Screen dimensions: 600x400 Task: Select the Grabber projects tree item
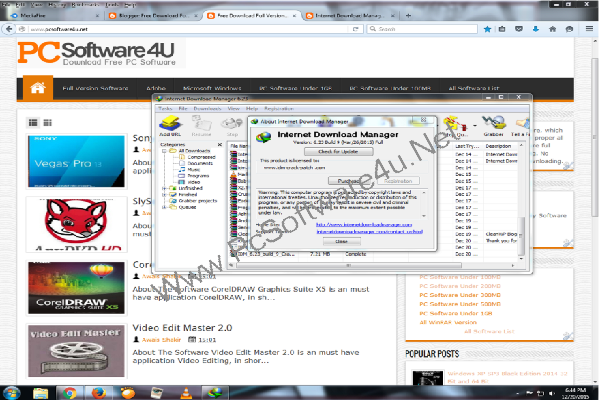198,201
